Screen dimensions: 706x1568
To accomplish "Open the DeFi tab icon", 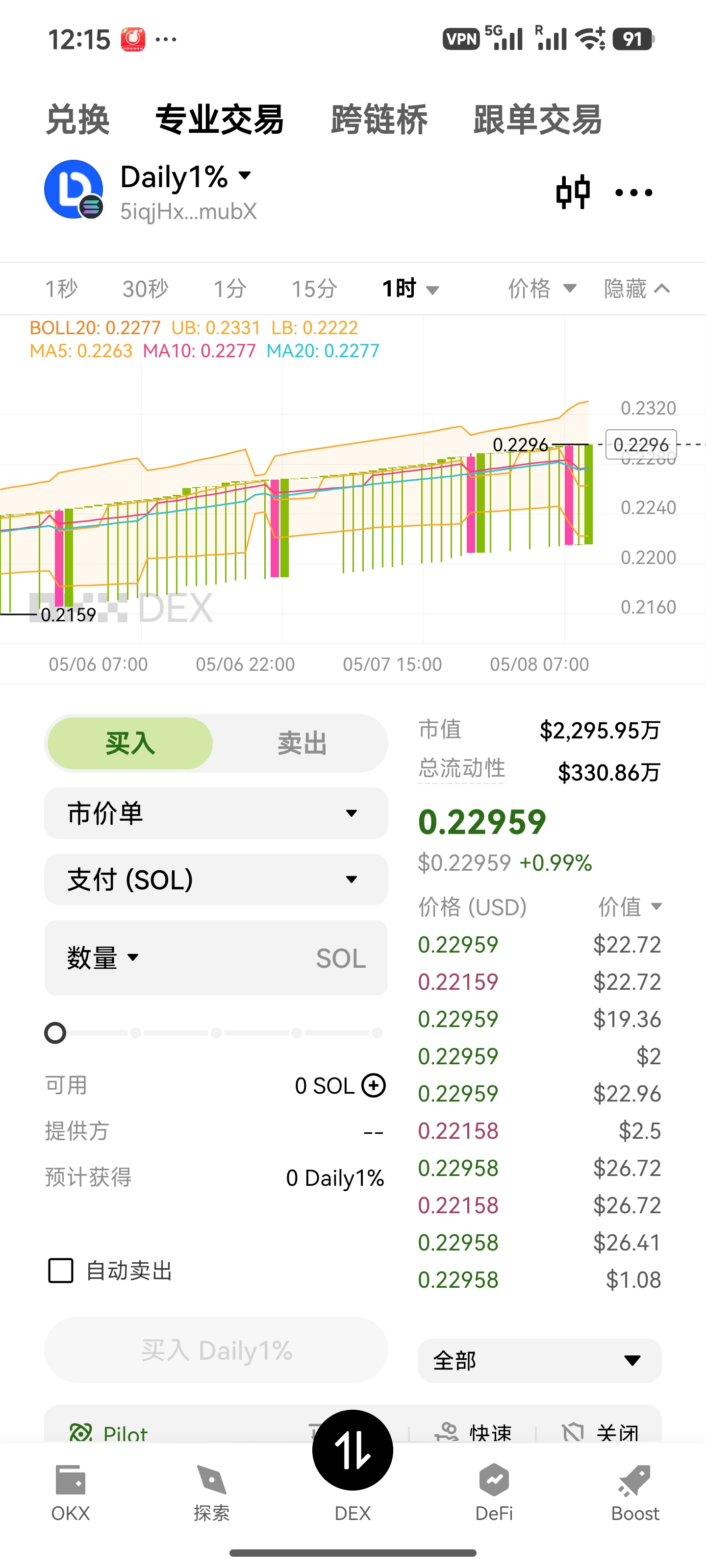I will (x=494, y=1480).
